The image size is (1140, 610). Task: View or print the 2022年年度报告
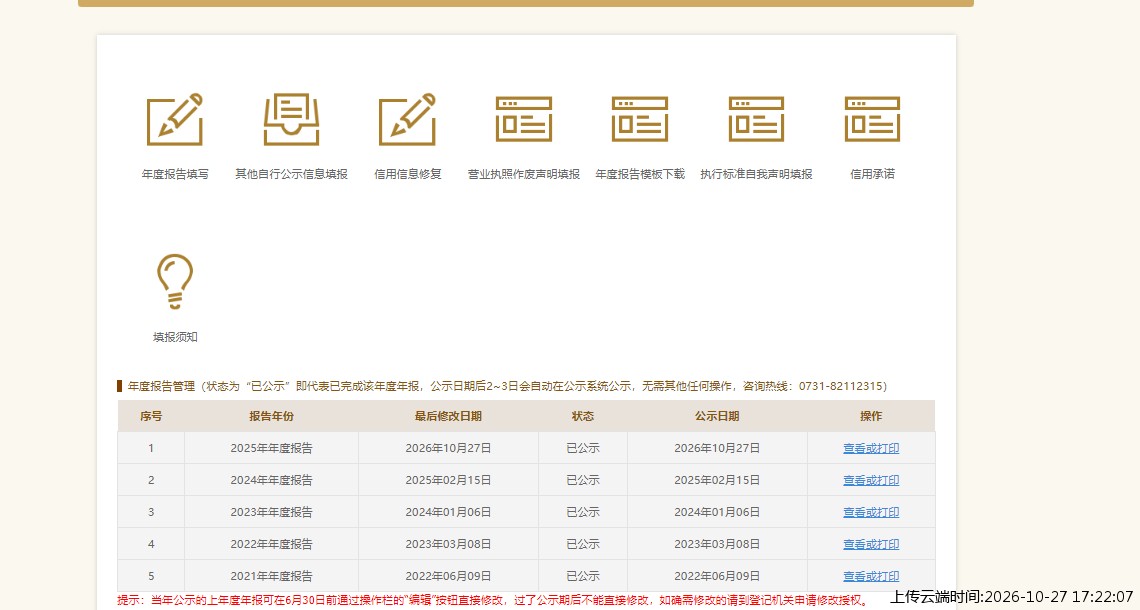point(871,544)
